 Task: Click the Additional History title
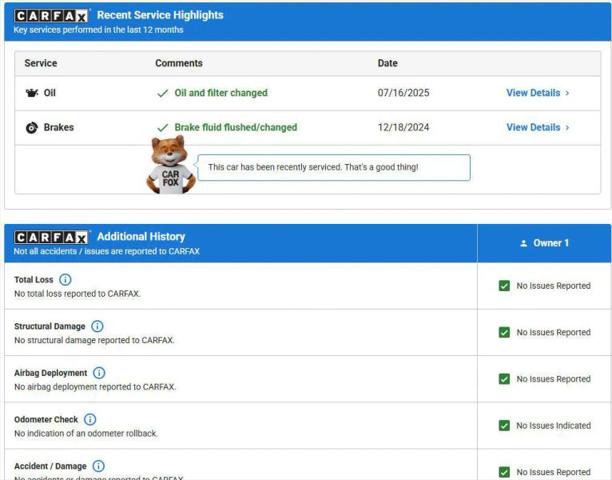click(x=141, y=236)
